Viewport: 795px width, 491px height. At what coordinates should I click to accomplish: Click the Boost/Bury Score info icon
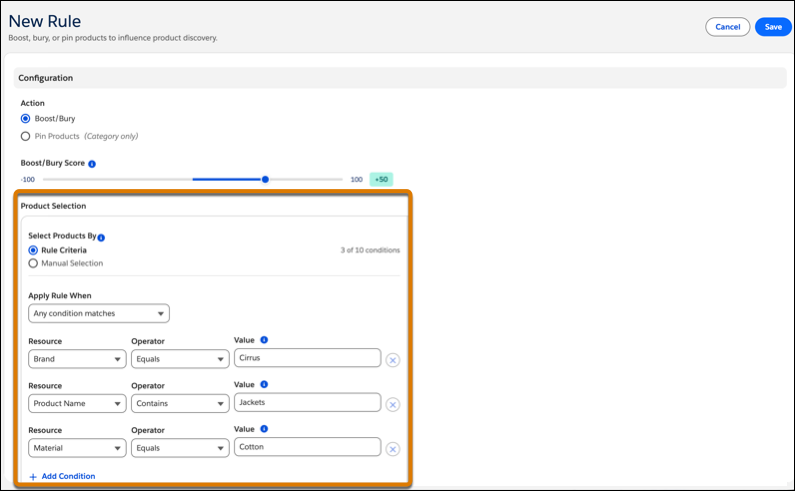tap(92, 164)
